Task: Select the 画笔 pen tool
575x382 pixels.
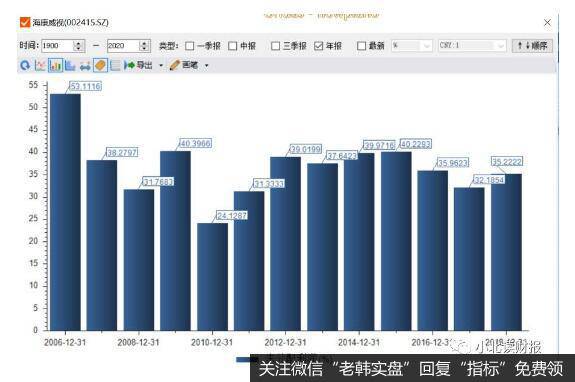Action: (x=184, y=65)
